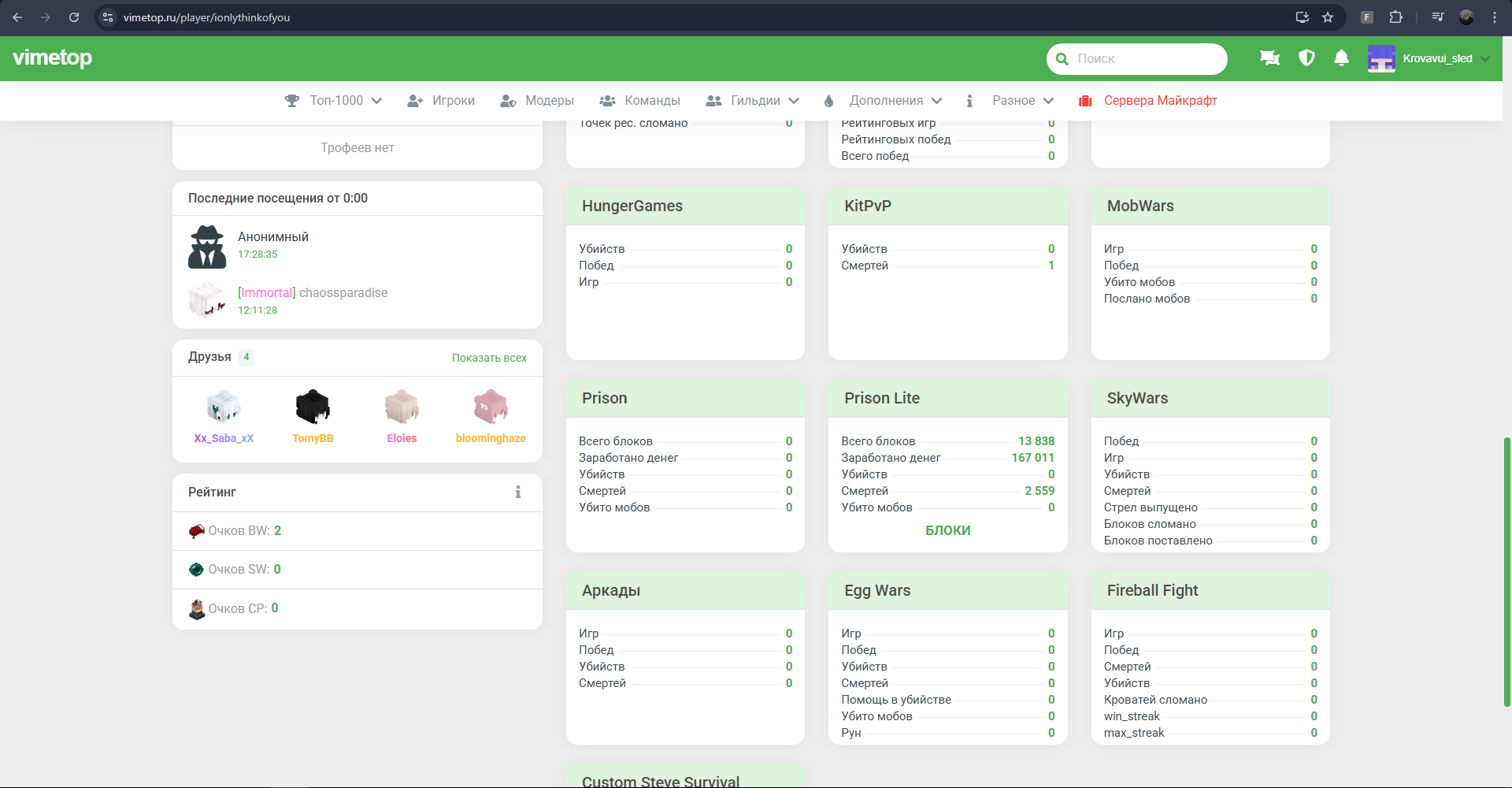Click the players icon beside Игроки

click(415, 101)
